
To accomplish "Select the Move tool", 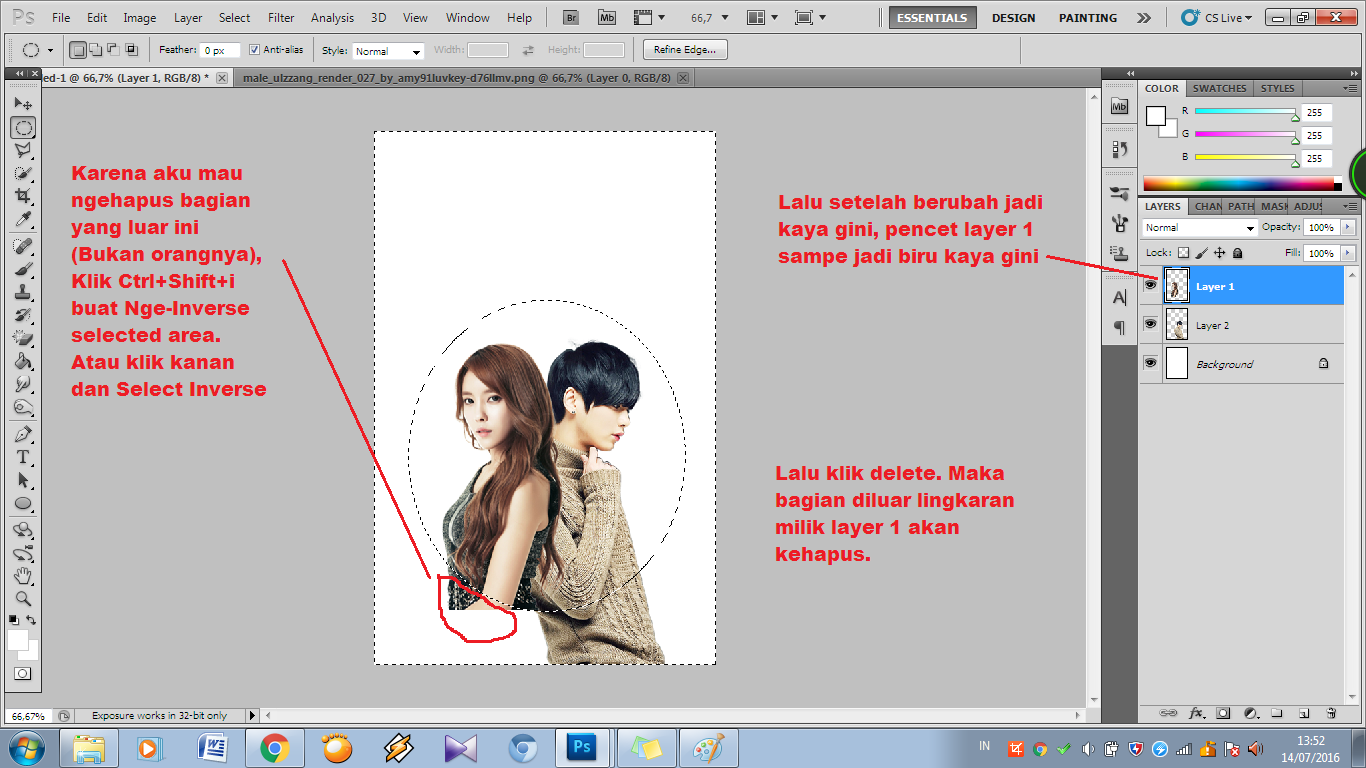I will (x=23, y=104).
